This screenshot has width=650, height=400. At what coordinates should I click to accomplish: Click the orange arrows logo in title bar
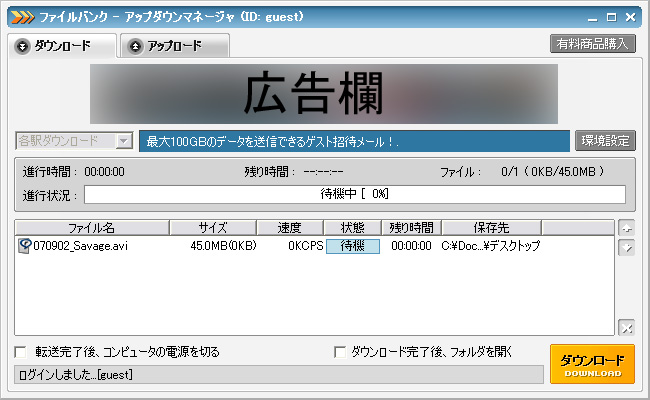[x=22, y=17]
